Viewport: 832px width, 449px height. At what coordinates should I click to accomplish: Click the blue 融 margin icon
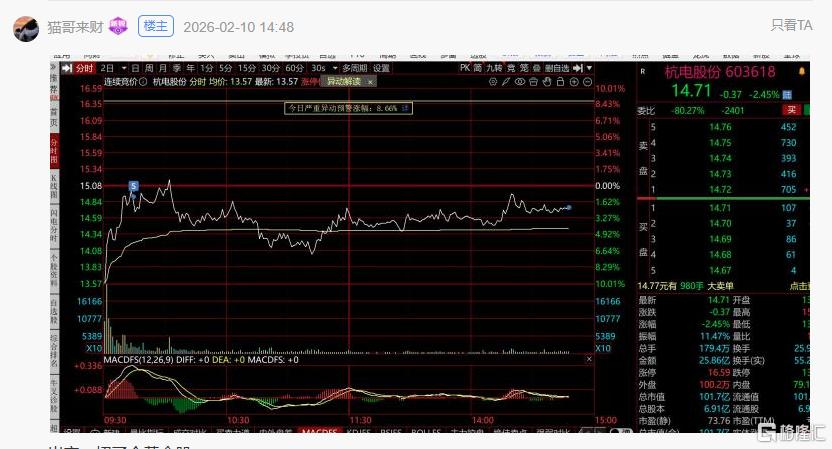click(x=787, y=94)
